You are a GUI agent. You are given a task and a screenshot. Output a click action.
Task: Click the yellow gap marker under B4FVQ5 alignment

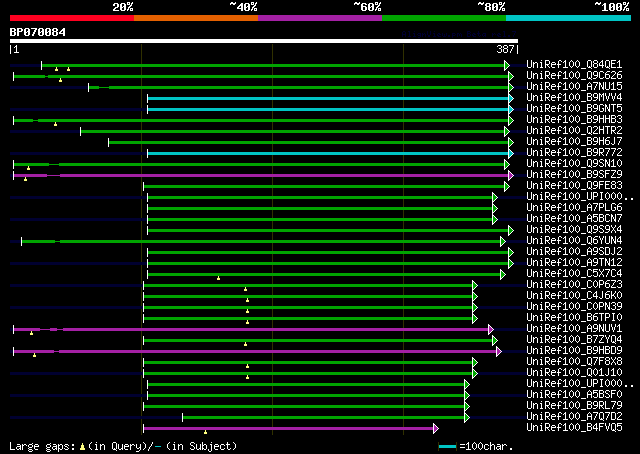205,432
